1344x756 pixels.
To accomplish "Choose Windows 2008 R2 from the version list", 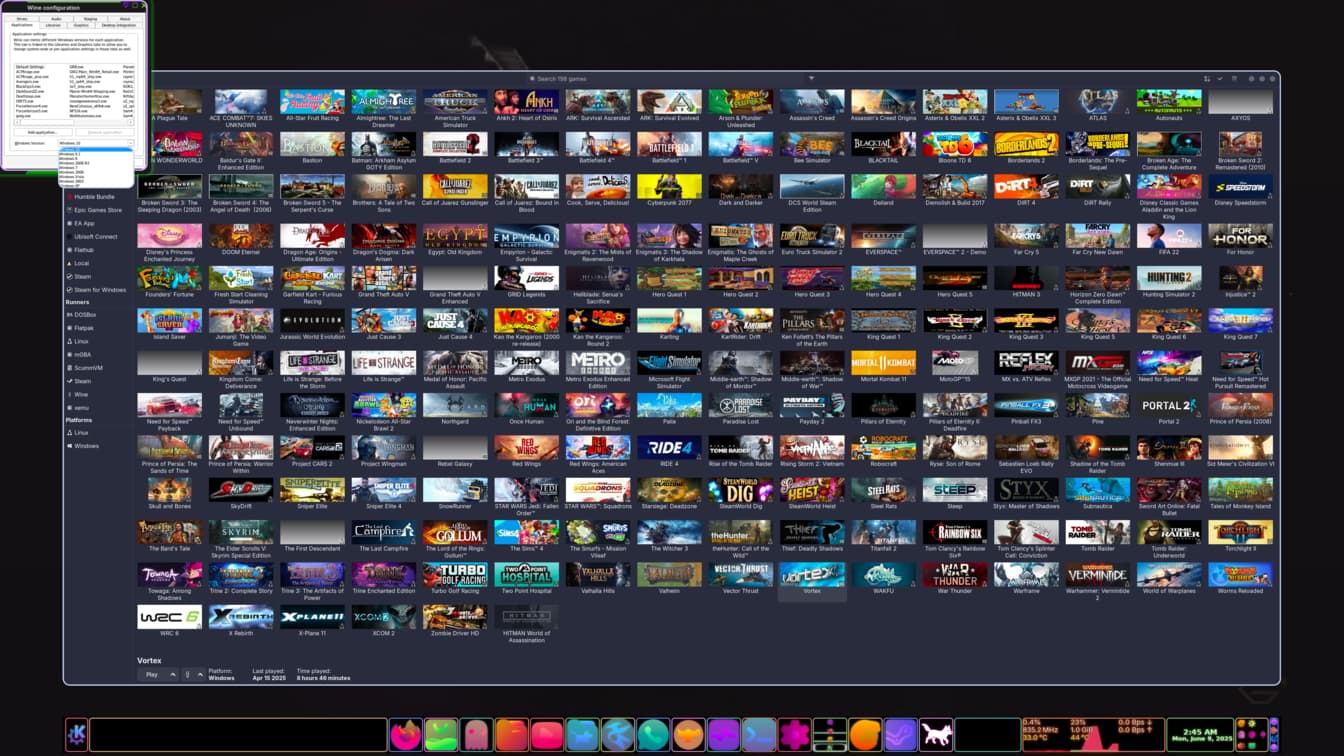I will [95, 163].
